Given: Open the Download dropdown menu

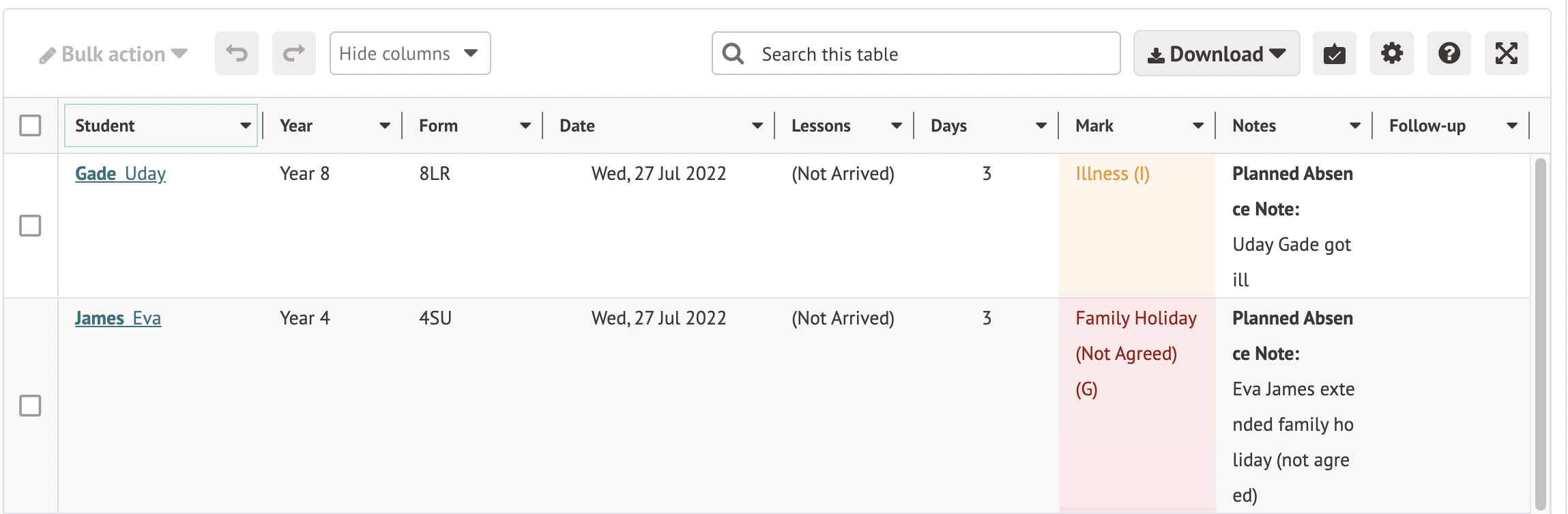Looking at the screenshot, I should tap(1216, 53).
